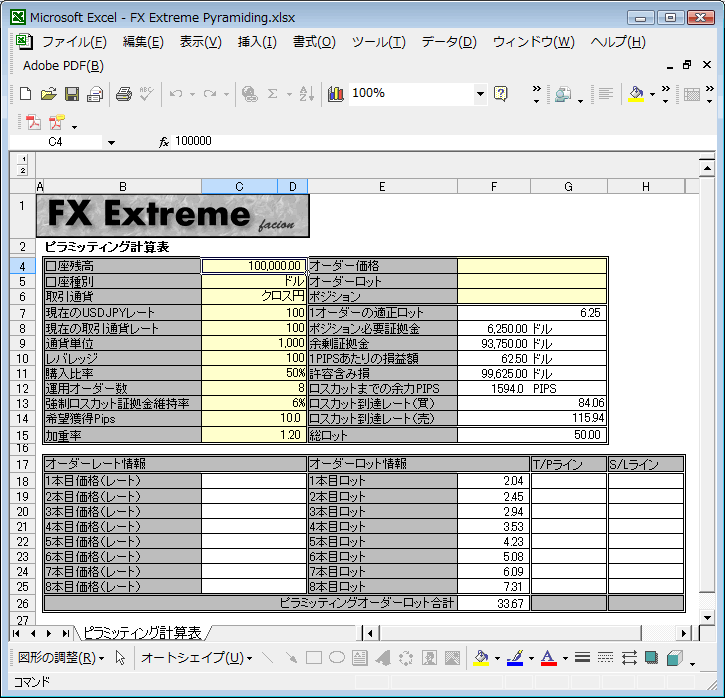Go to first sheet navigation button
Image resolution: width=725 pixels, height=698 pixels.
click(x=16, y=633)
